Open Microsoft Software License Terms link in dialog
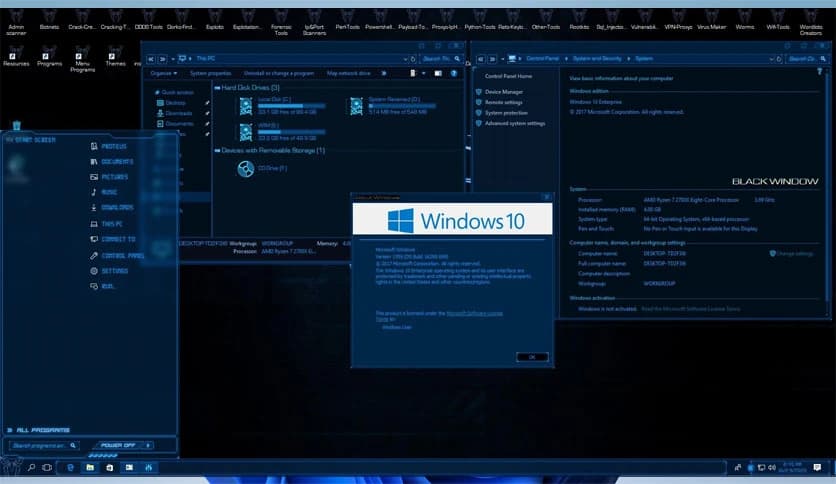The image size is (836, 484). pos(475,313)
